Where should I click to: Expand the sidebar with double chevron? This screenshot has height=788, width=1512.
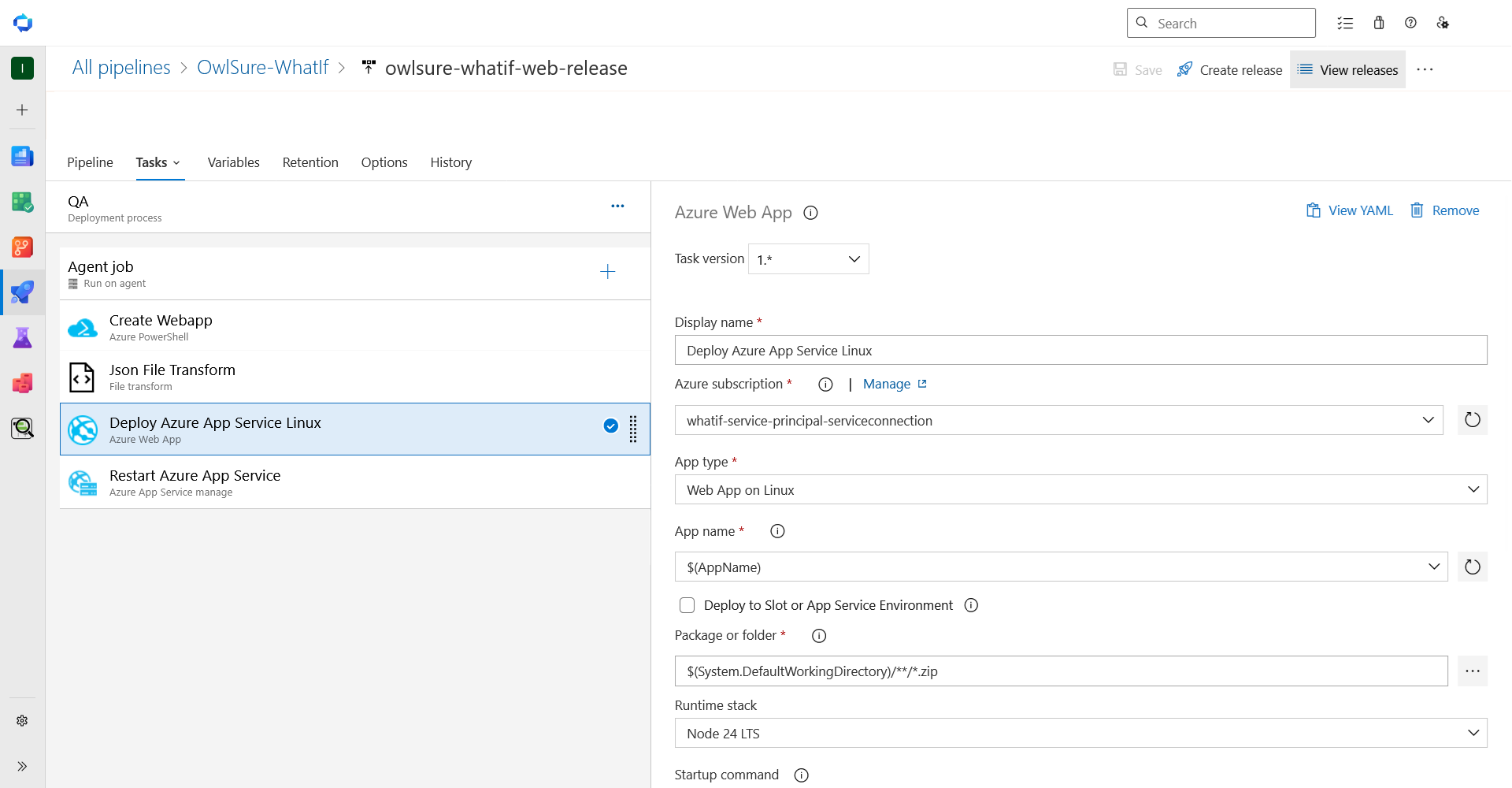(22, 766)
